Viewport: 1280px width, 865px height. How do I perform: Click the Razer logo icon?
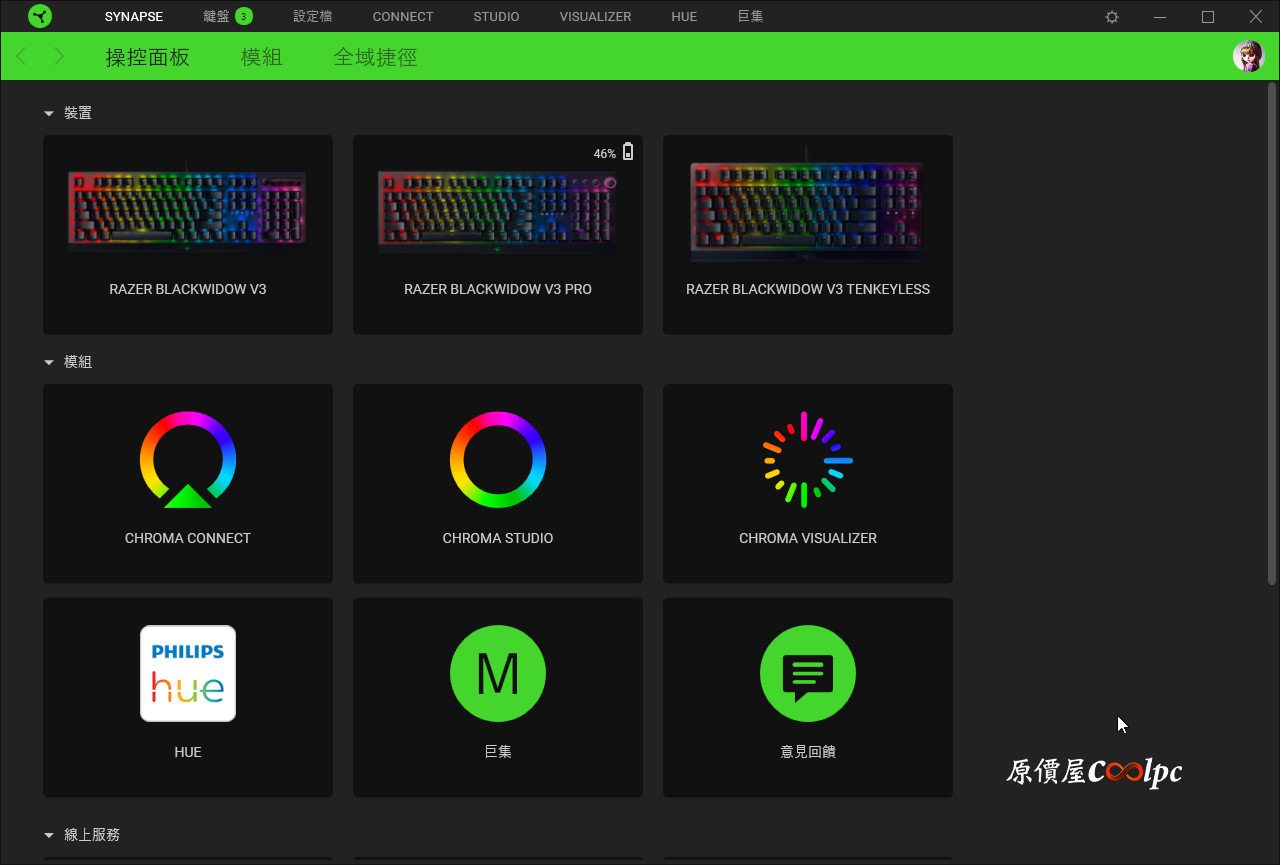[x=40, y=16]
